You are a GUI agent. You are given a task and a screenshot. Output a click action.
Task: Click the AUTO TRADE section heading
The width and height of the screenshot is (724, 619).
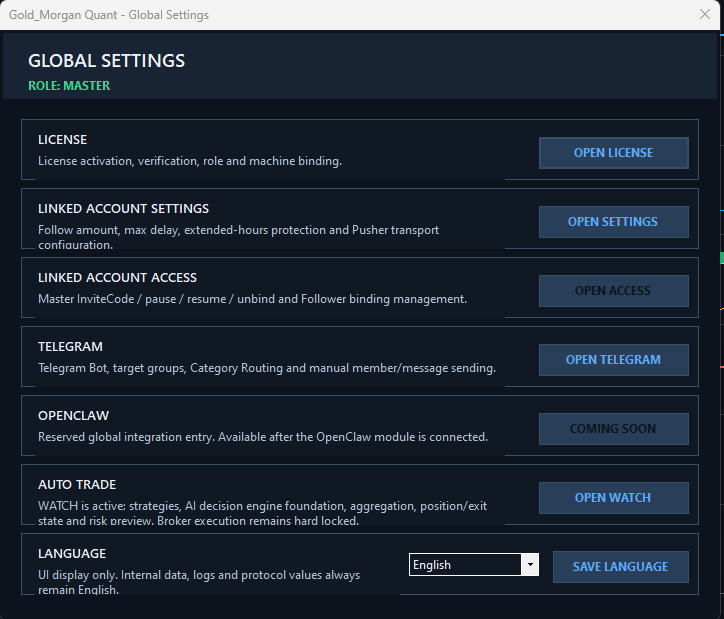point(77,485)
